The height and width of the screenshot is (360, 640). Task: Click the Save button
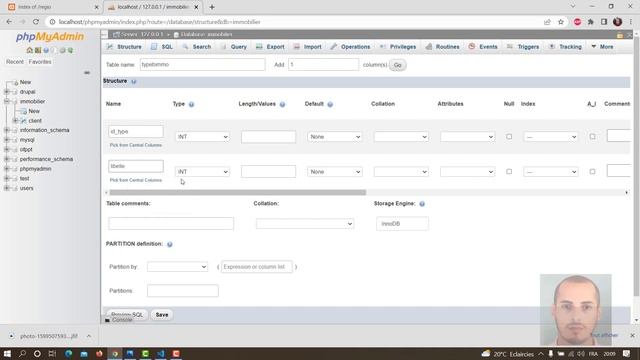[162, 315]
